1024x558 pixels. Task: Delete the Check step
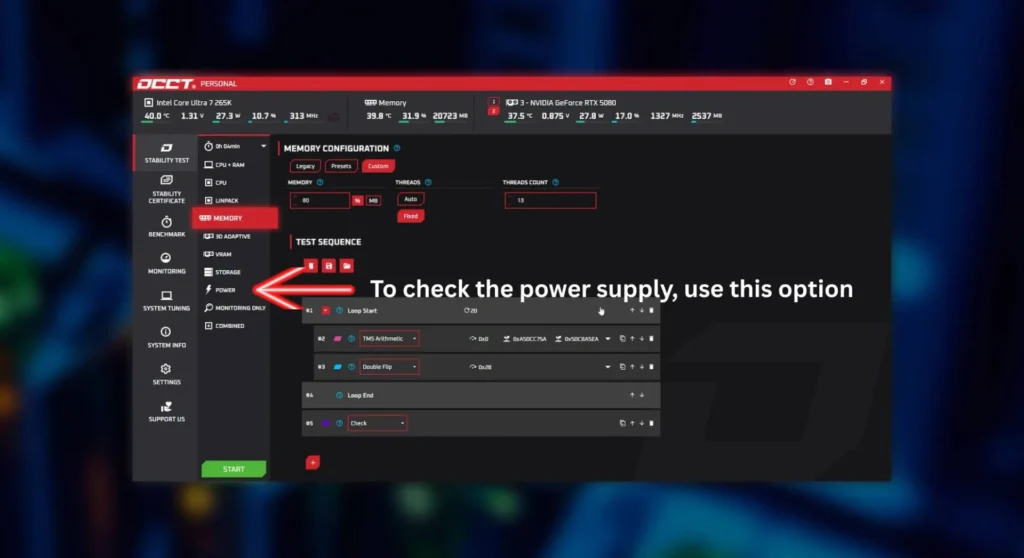pyautogui.click(x=651, y=423)
